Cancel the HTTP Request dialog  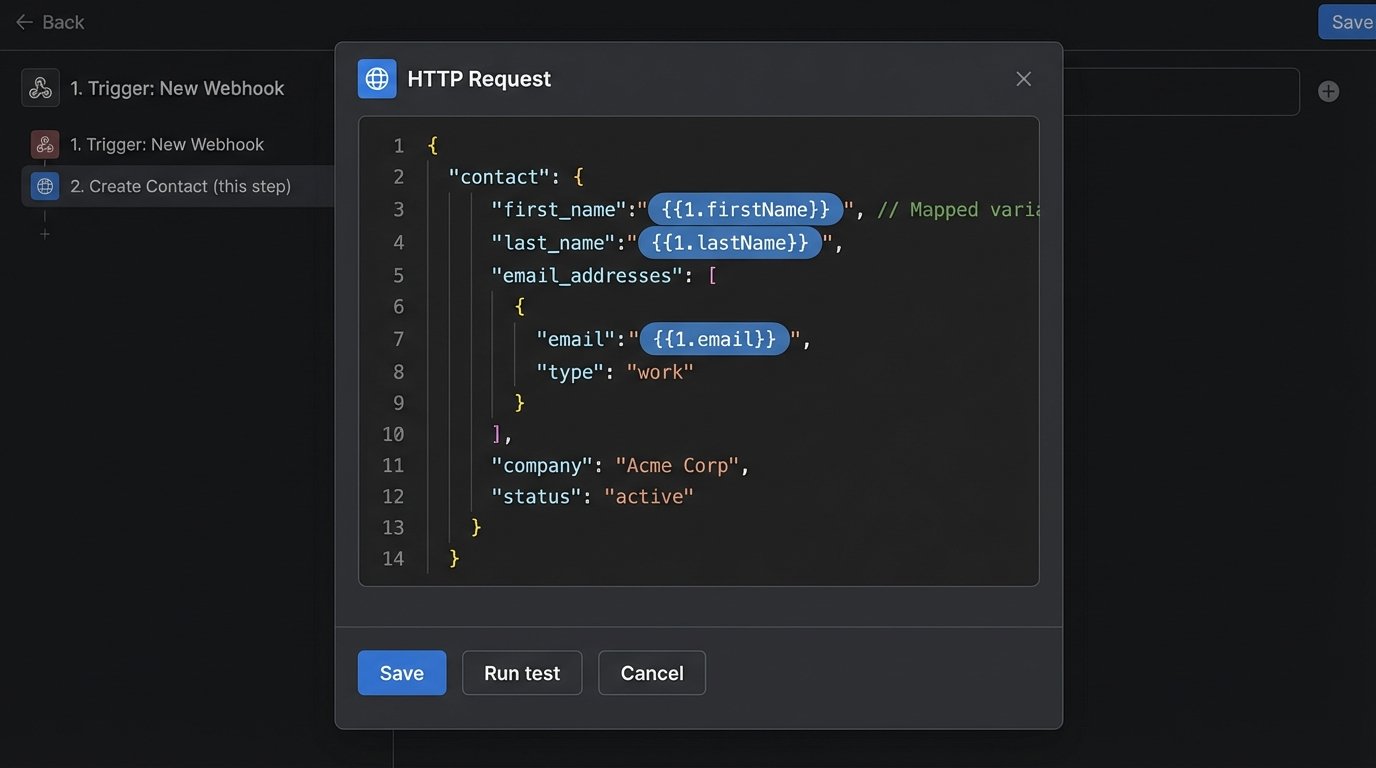pyautogui.click(x=651, y=673)
